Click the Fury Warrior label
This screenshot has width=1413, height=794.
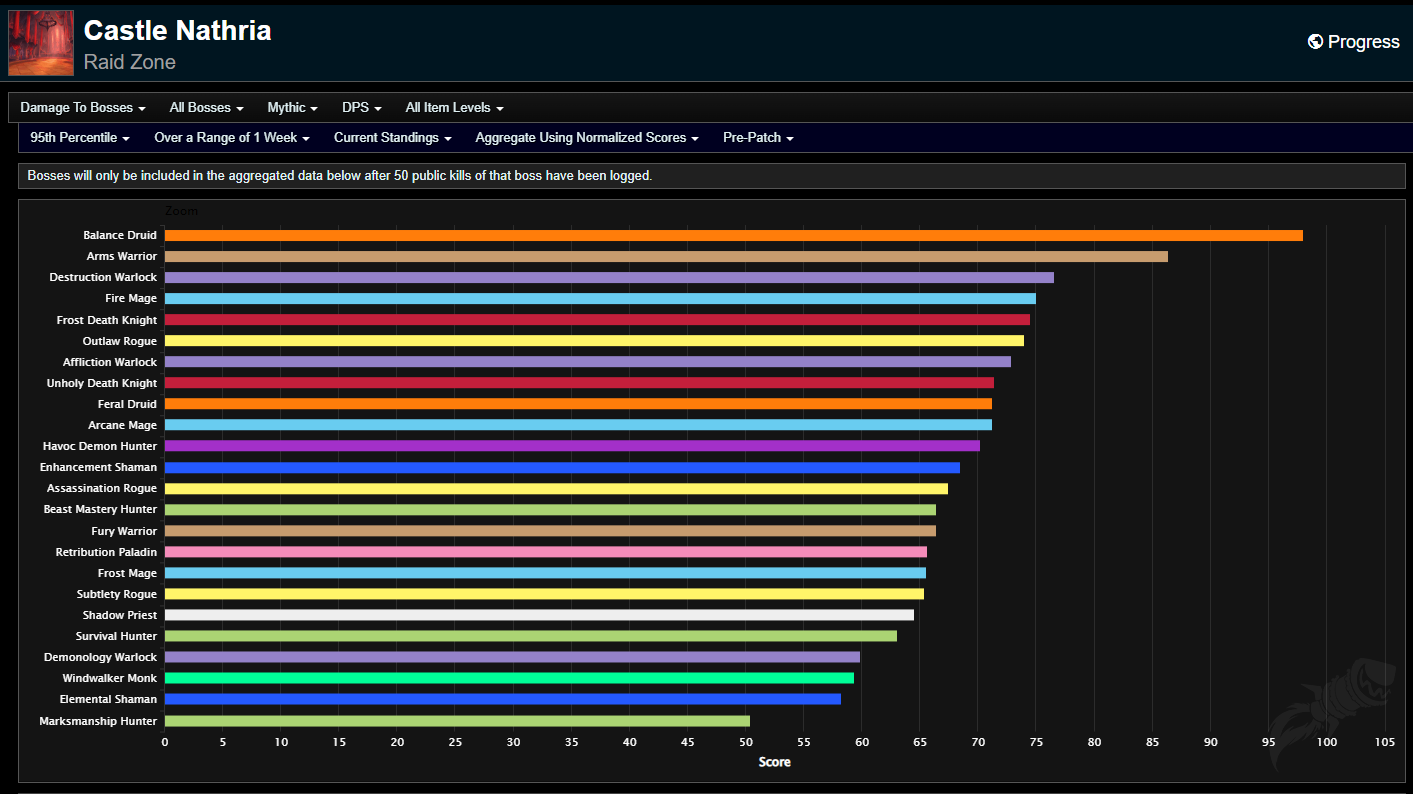tap(124, 531)
